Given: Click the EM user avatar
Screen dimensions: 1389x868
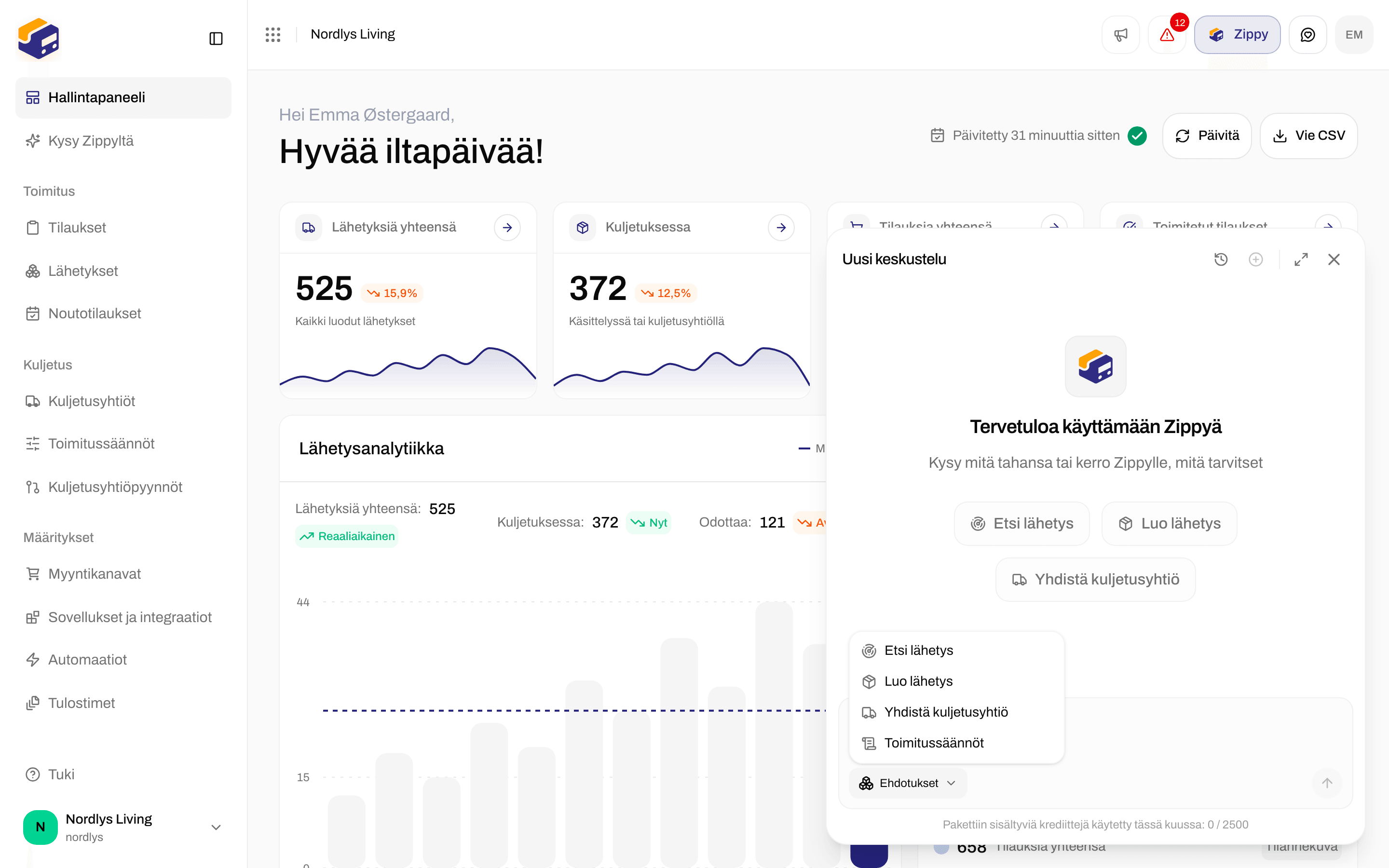Looking at the screenshot, I should 1354,34.
